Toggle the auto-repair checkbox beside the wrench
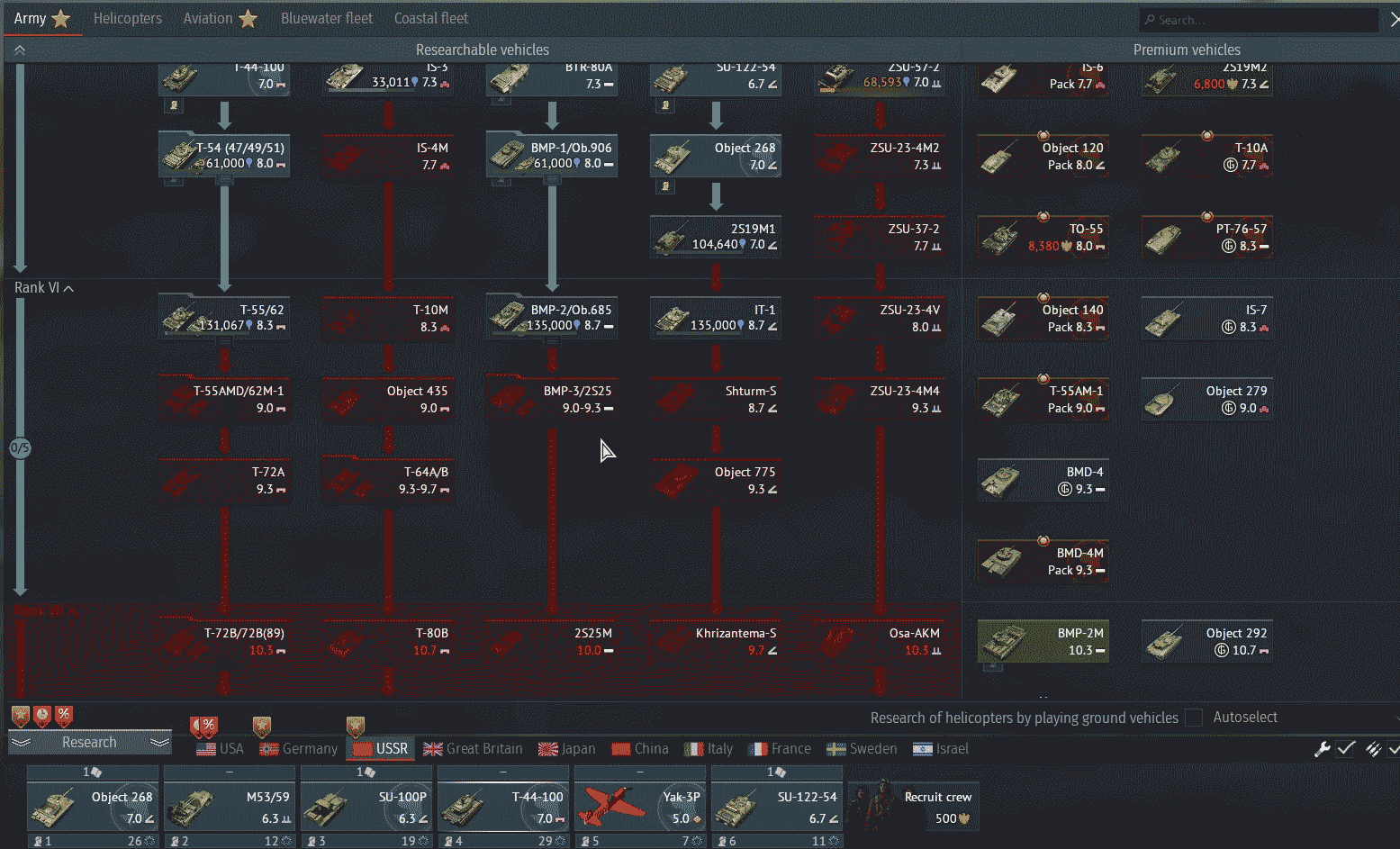Viewport: 1400px width, 849px height. coord(1346,749)
